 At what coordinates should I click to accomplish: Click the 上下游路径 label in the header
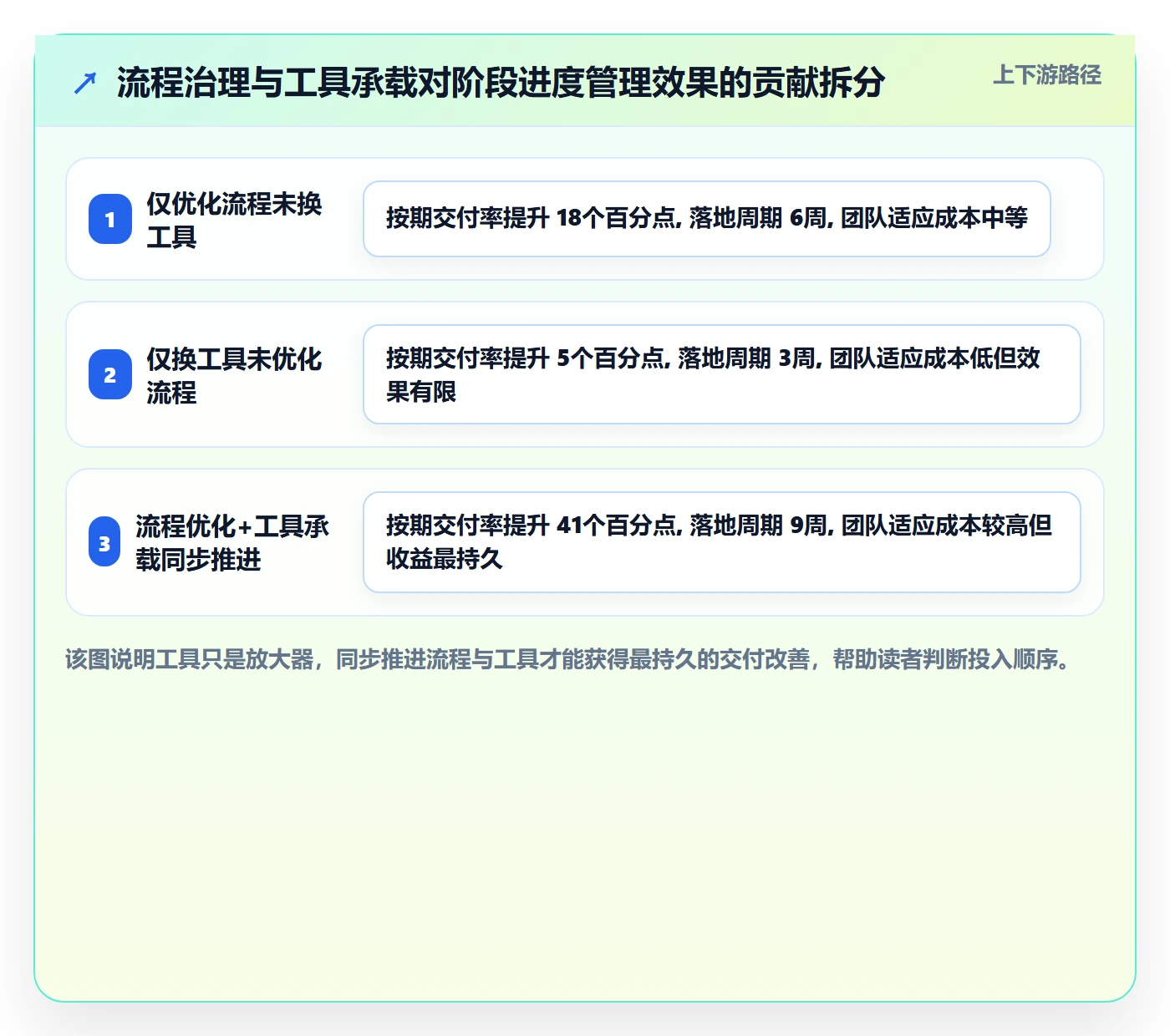pyautogui.click(x=1047, y=75)
